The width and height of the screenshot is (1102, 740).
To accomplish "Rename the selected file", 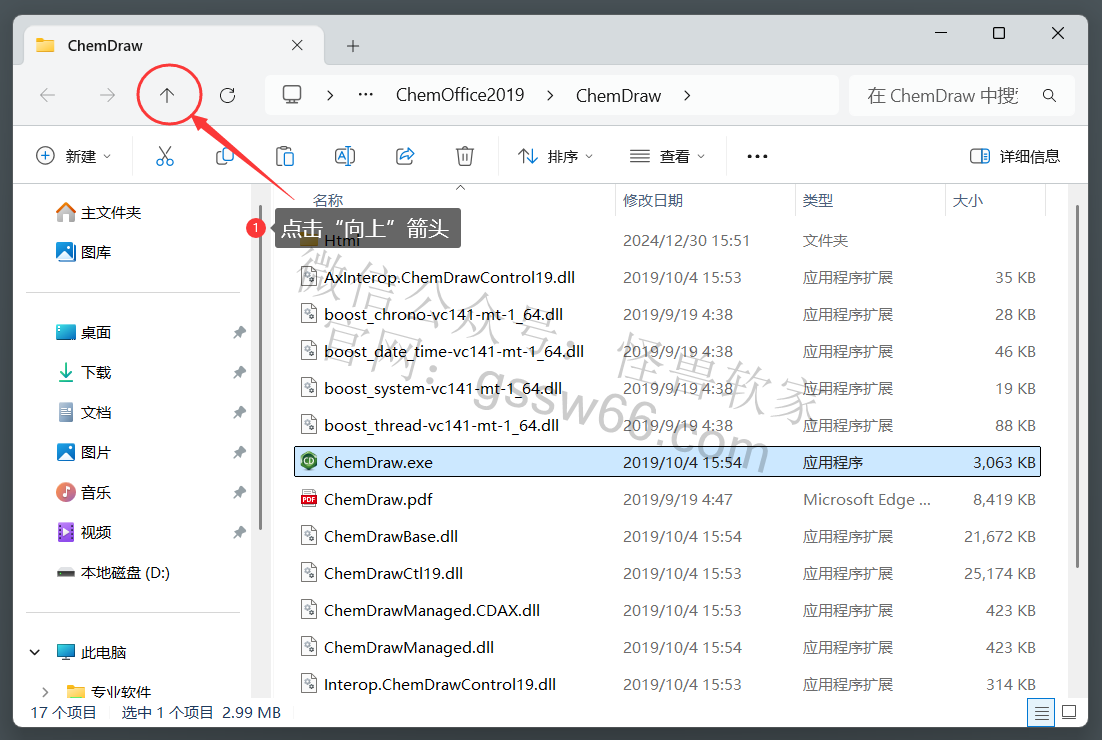I will coord(344,156).
